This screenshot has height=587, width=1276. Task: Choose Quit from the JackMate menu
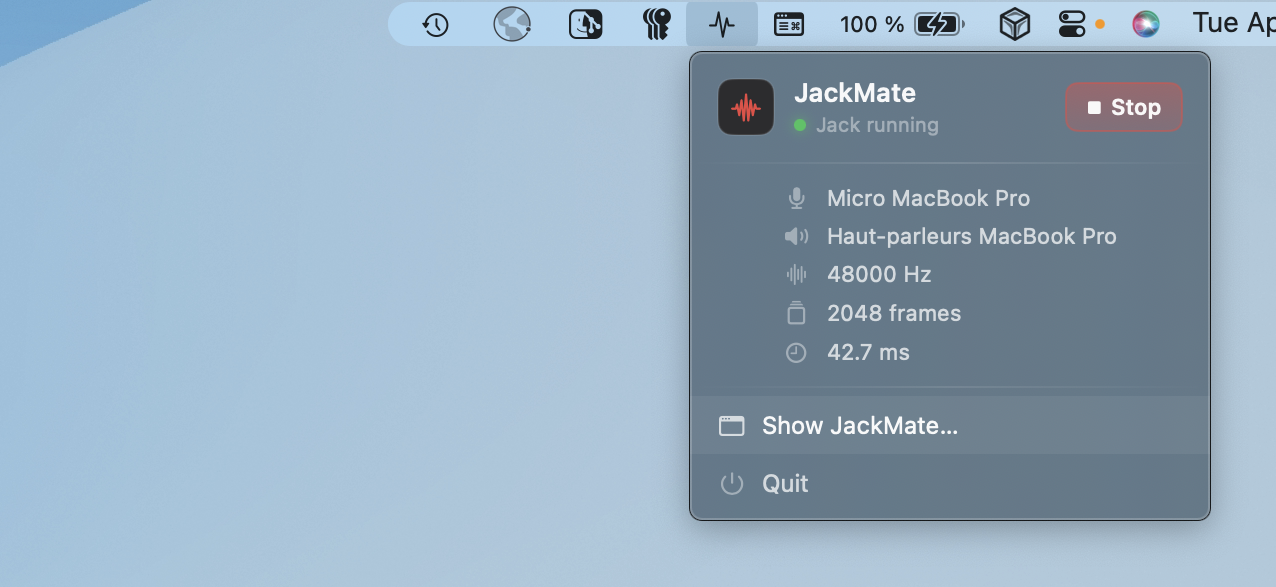click(785, 484)
